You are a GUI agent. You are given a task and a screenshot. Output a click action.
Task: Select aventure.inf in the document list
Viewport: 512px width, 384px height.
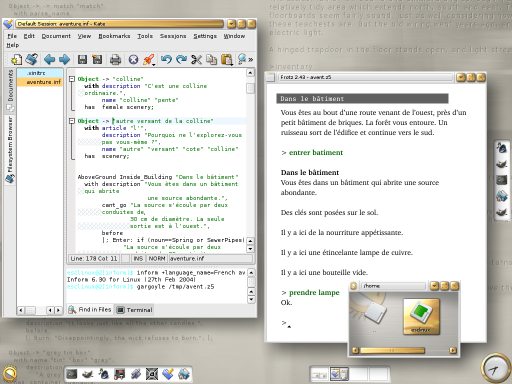click(x=40, y=82)
